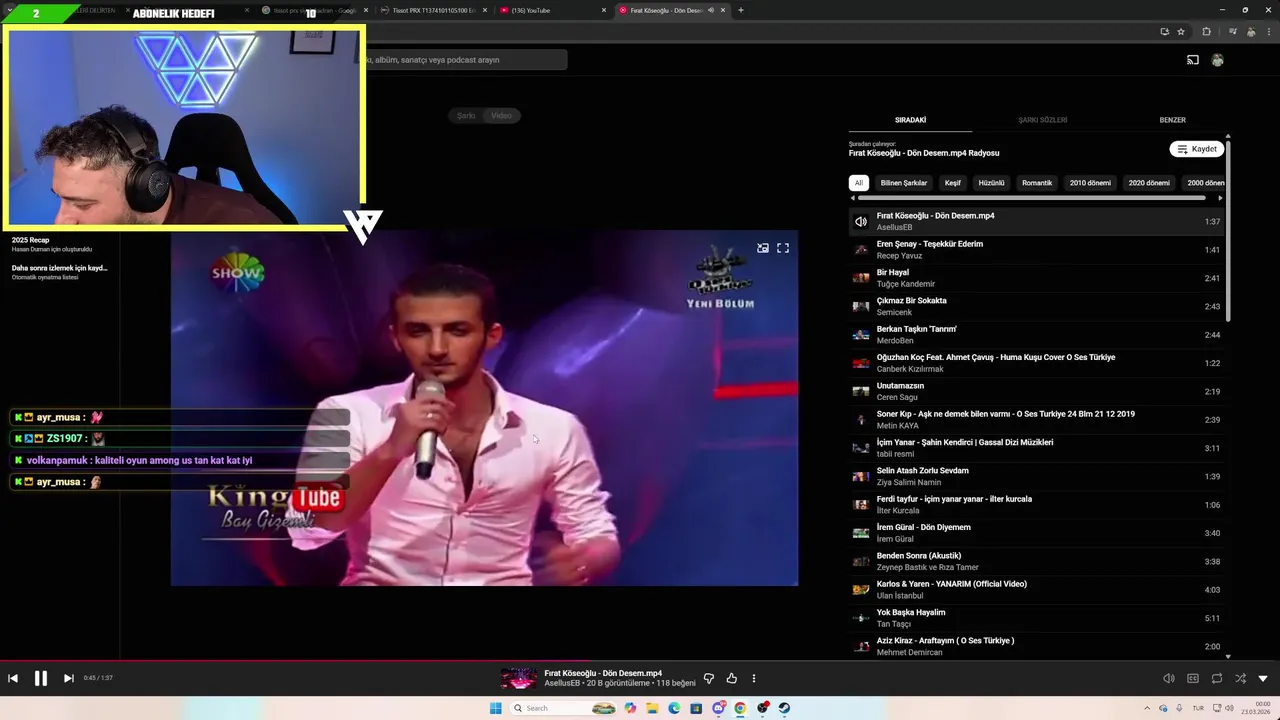Open the Chrome profile avatar in toolbar

[x=1251, y=31]
